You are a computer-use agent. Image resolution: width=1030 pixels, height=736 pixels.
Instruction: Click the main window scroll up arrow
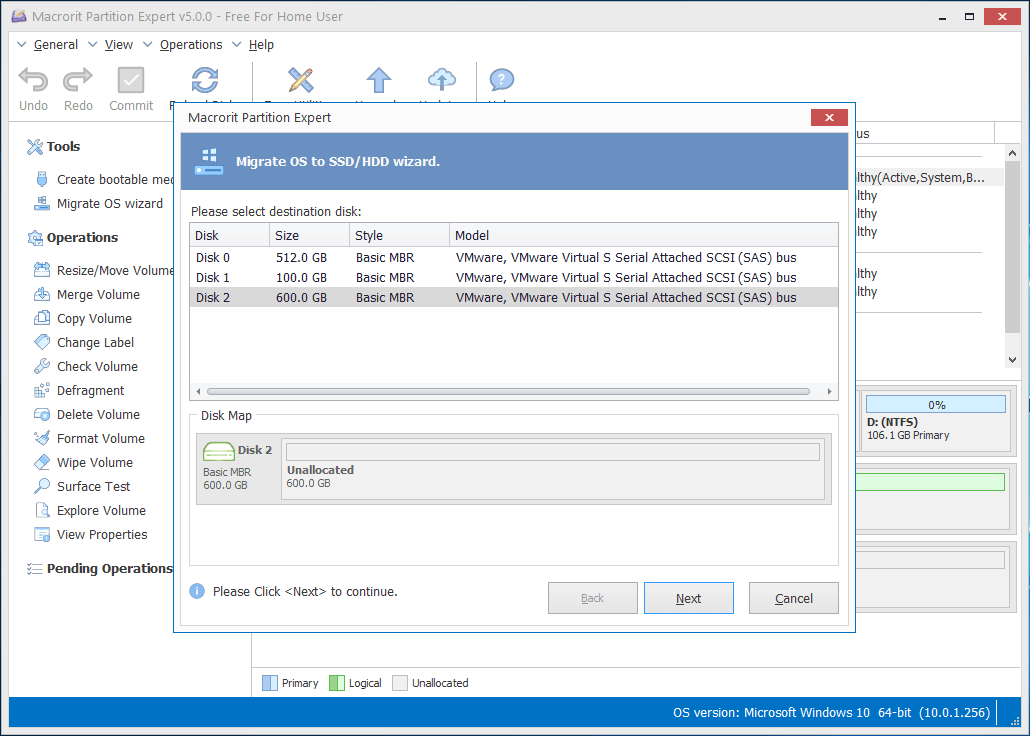click(x=1012, y=152)
